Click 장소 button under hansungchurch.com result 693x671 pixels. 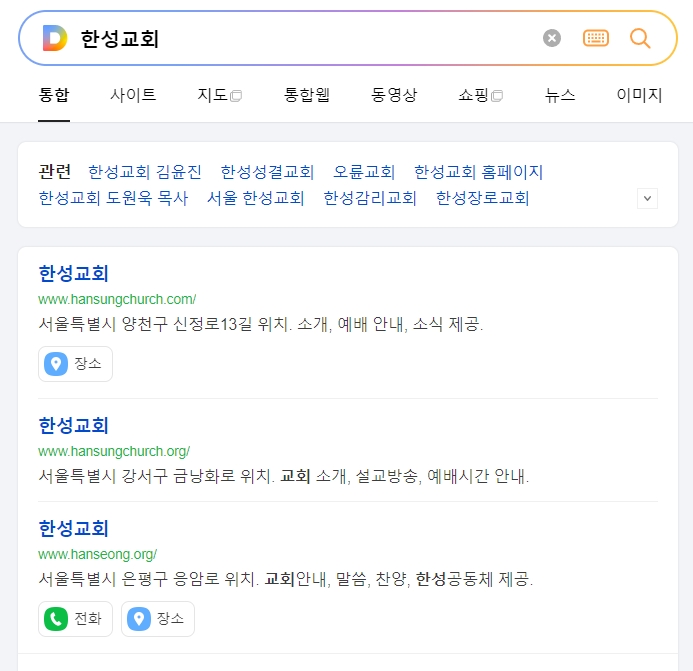pyautogui.click(x=75, y=364)
